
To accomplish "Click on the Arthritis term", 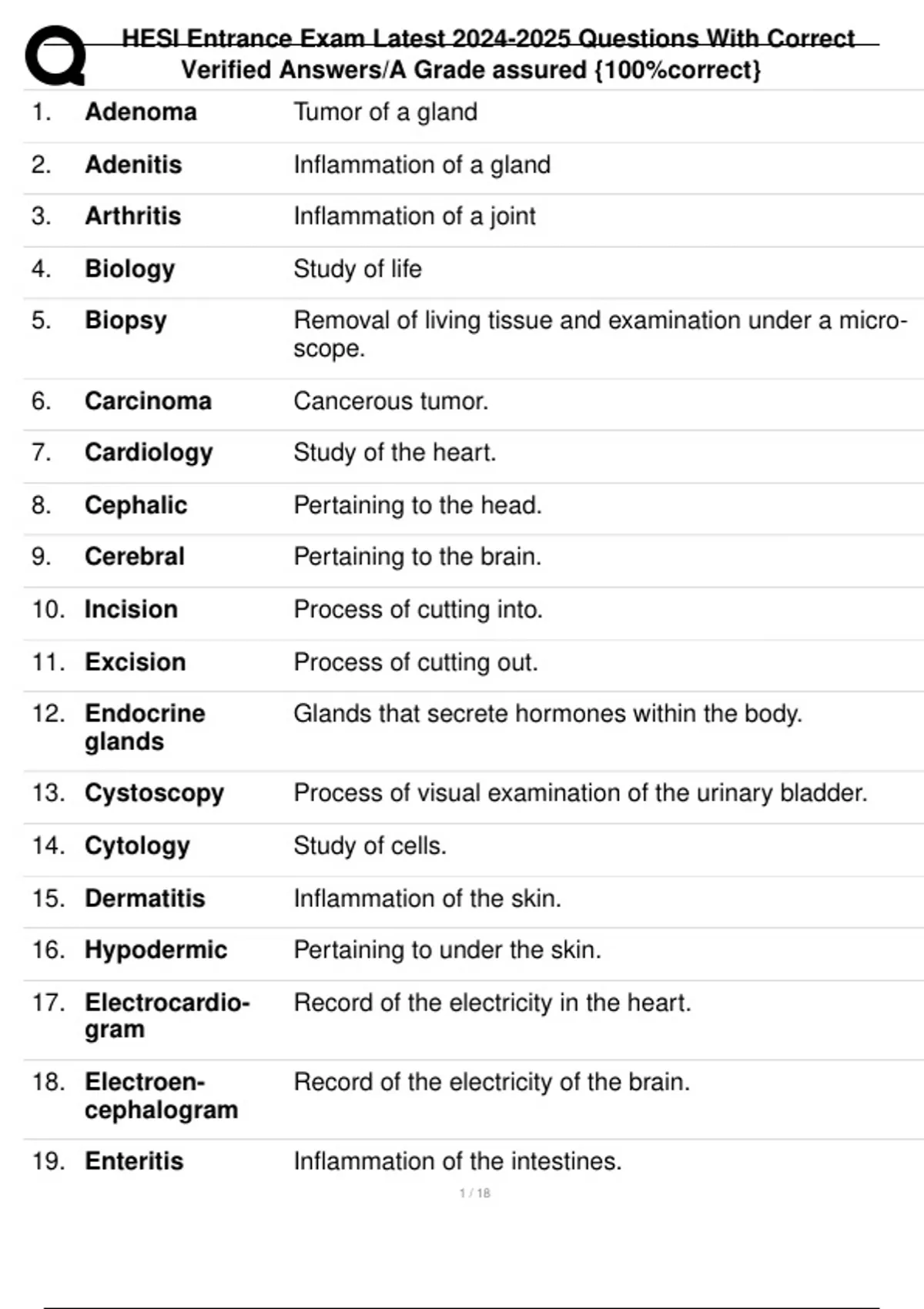I will 132,216.
